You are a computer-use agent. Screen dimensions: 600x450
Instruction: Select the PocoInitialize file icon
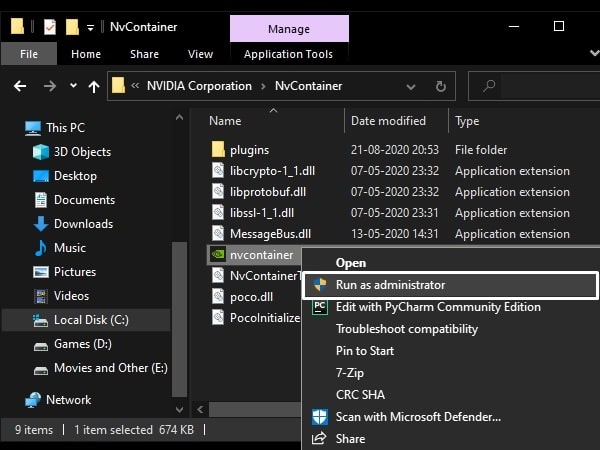(x=218, y=318)
